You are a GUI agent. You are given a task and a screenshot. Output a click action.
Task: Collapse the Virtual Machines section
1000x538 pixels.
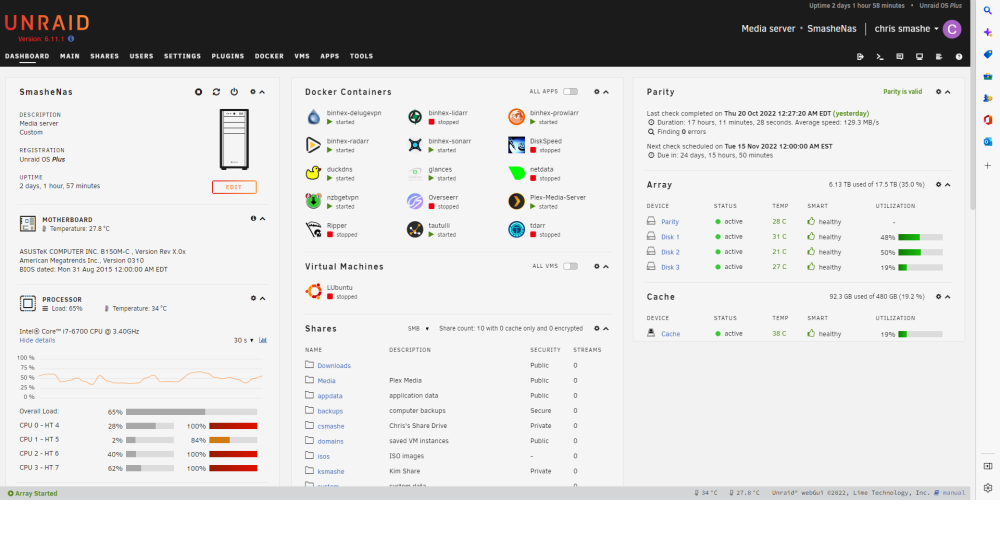[606, 266]
